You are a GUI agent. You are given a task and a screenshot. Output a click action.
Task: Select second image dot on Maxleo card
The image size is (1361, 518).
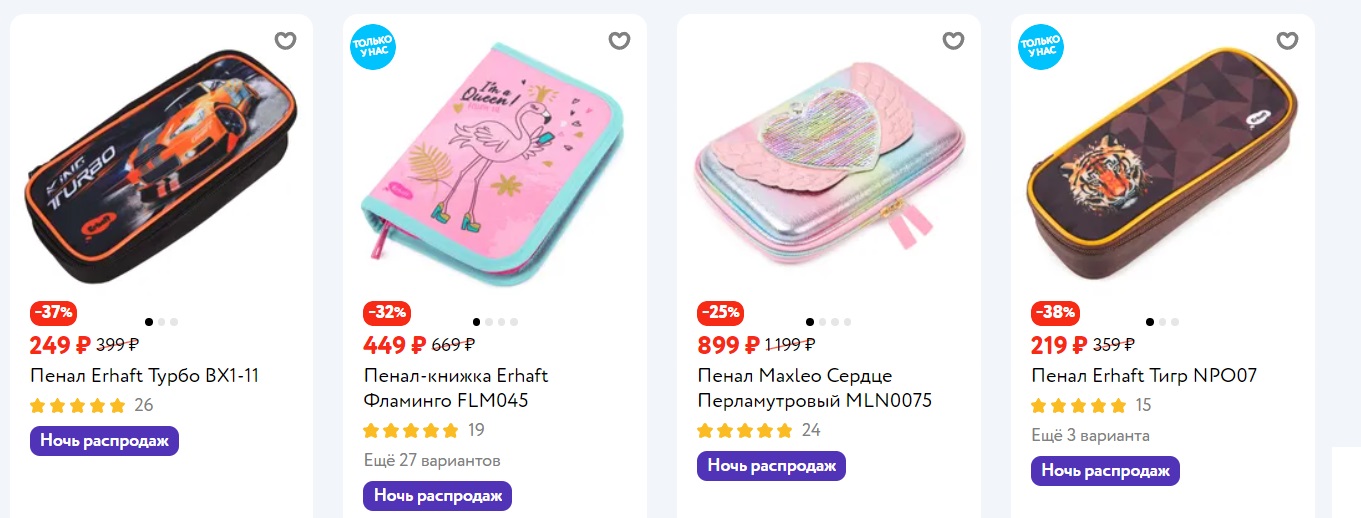pyautogui.click(x=822, y=322)
